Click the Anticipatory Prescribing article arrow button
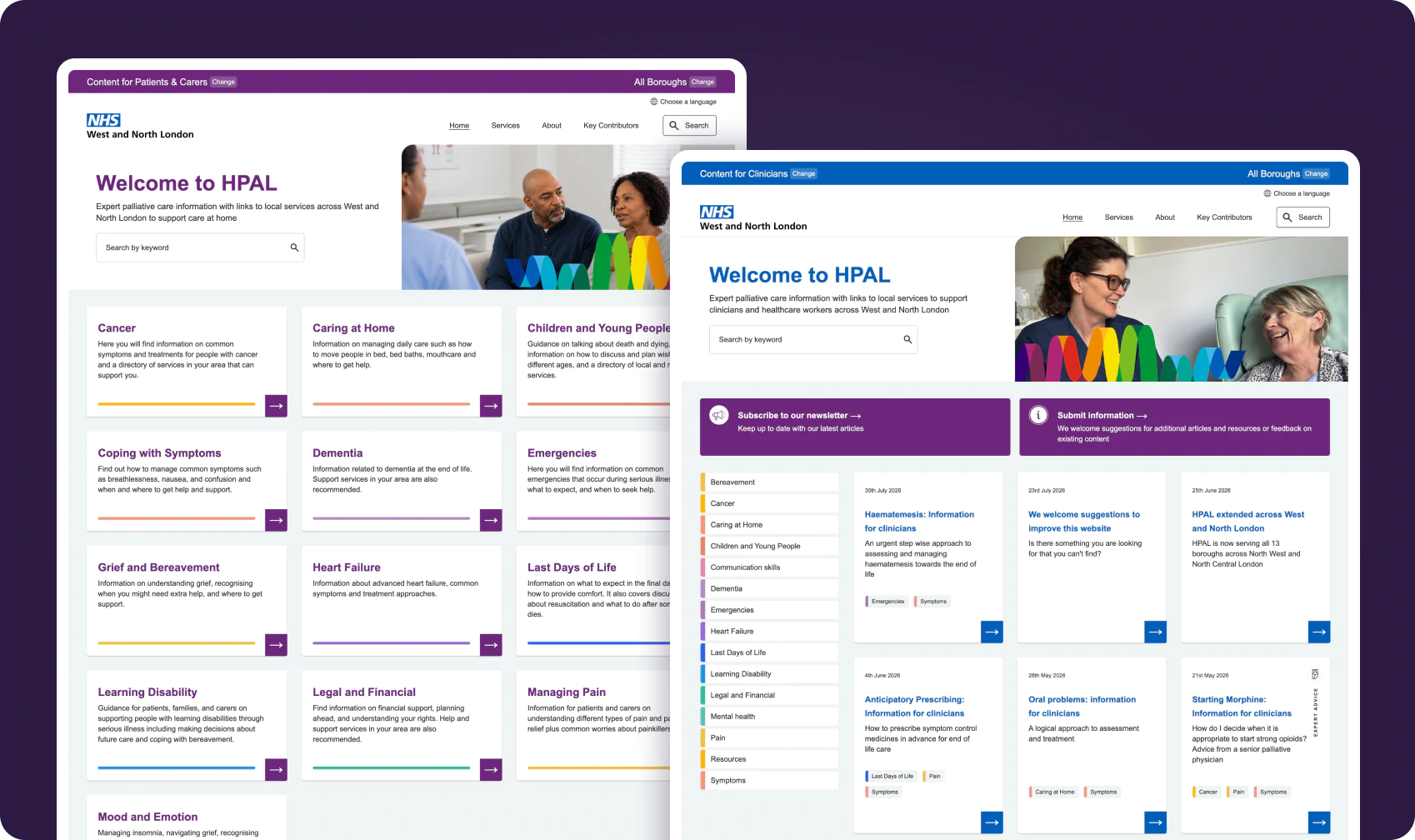The image size is (1415, 840). (992, 822)
